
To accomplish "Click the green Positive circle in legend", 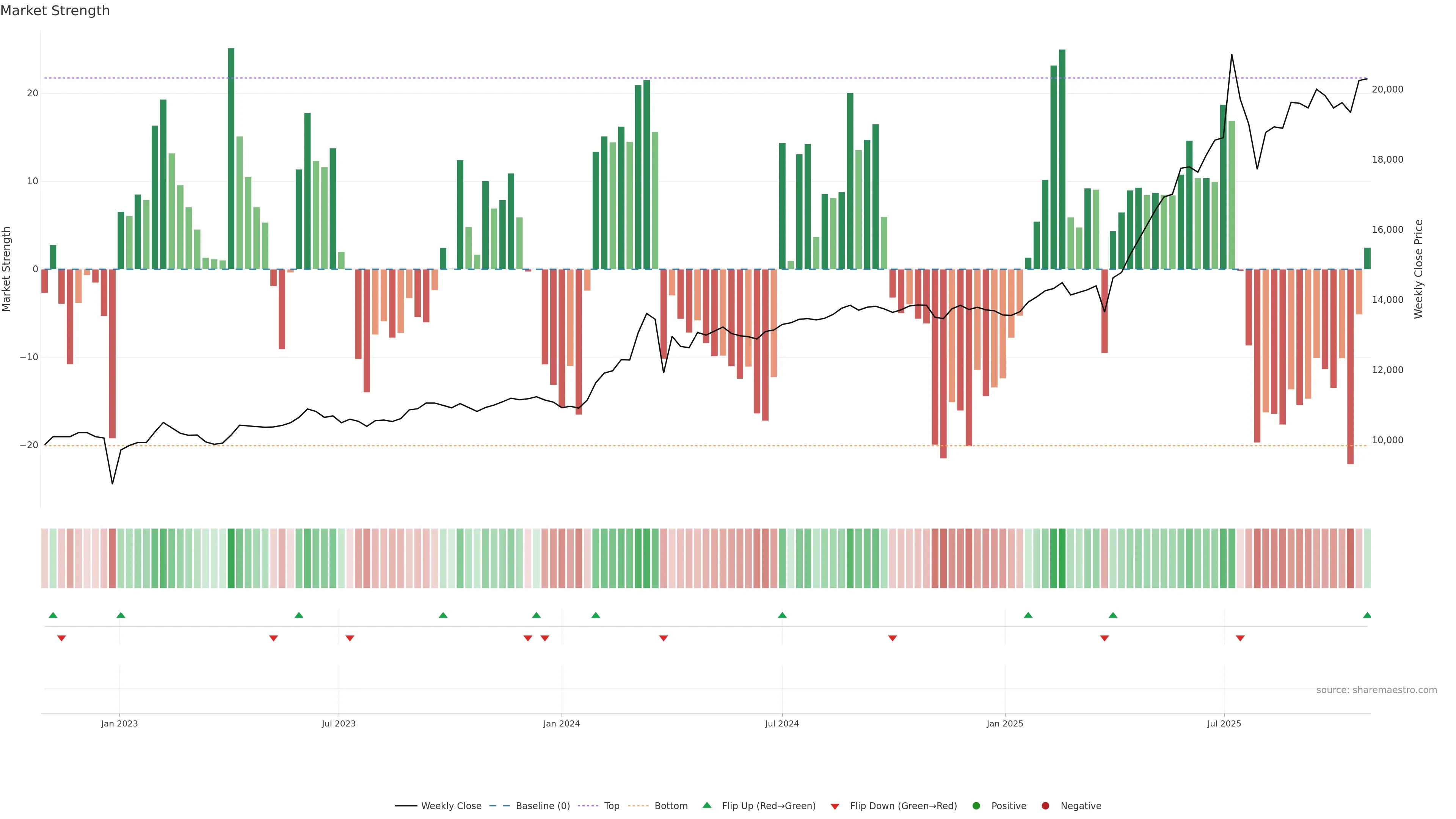I will coord(976,806).
